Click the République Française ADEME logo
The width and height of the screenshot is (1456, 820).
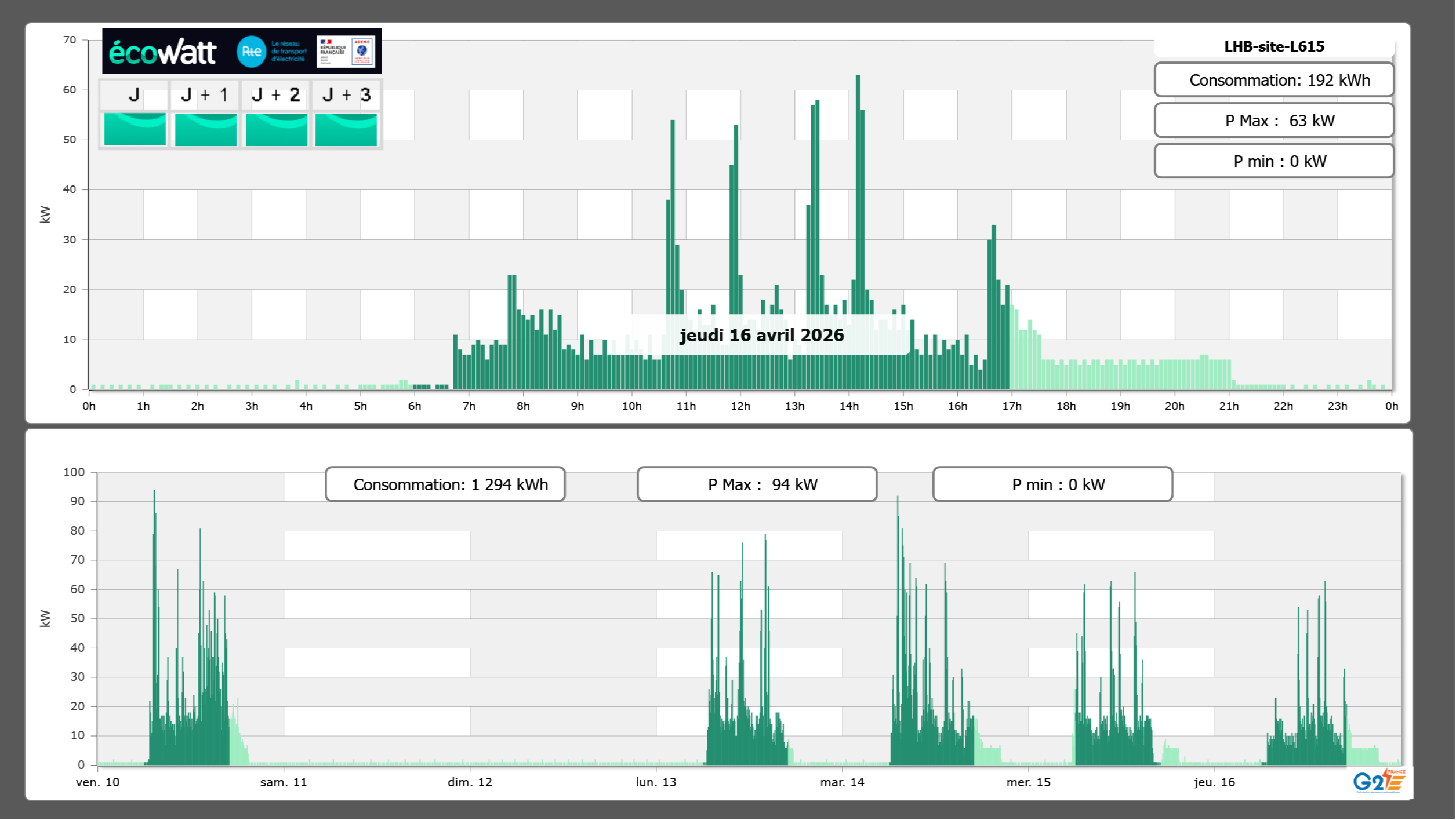point(346,51)
